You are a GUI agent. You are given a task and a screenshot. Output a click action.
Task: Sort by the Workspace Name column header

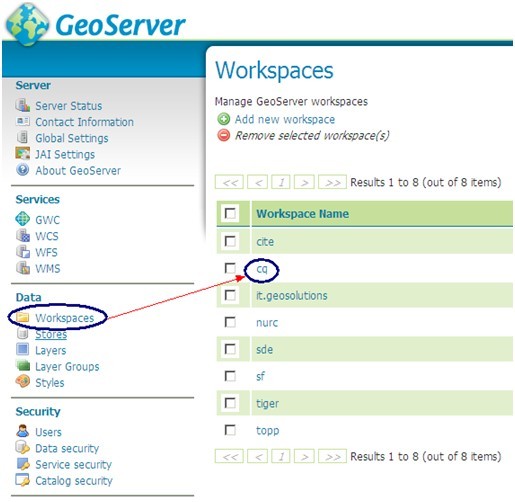click(x=302, y=213)
